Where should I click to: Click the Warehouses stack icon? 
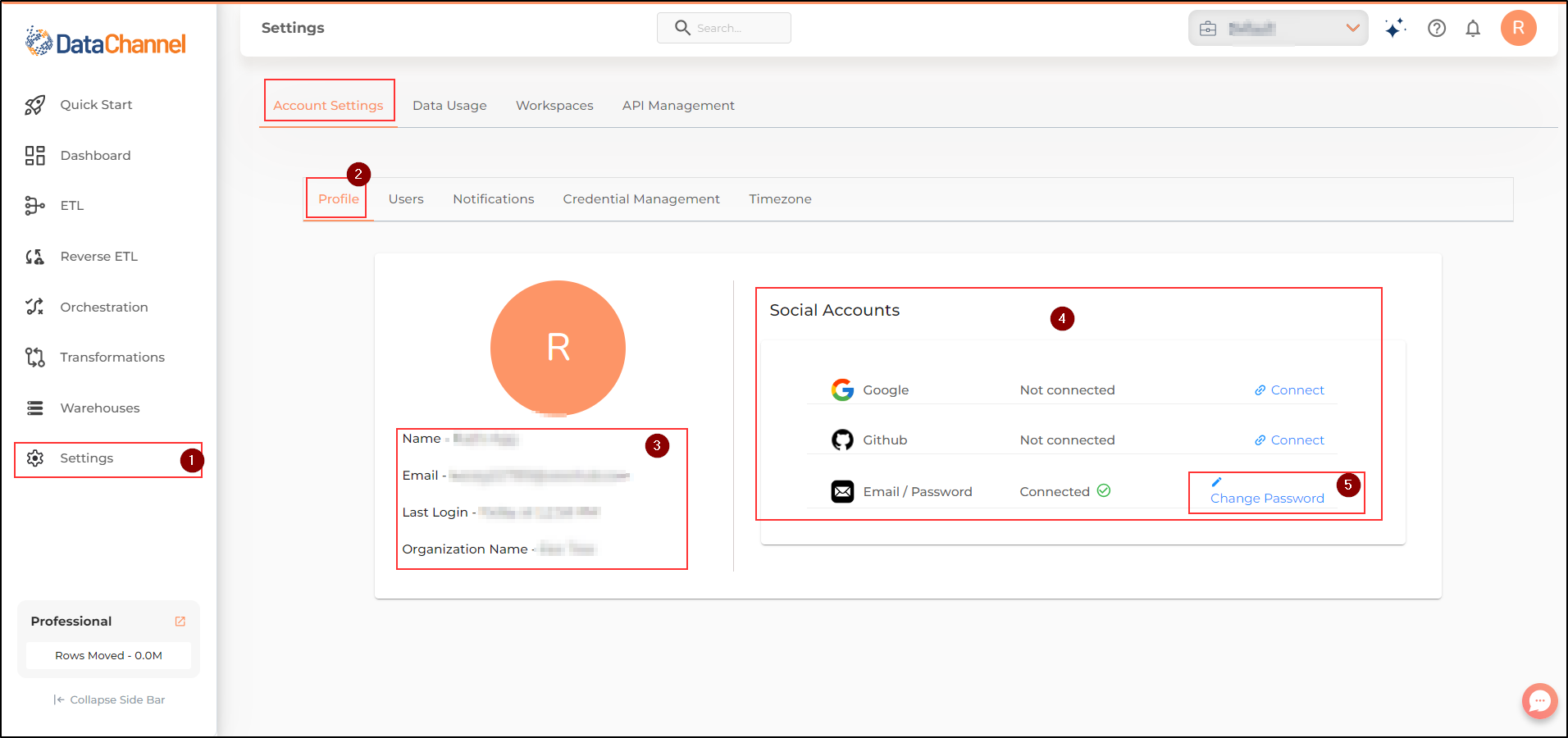(34, 408)
